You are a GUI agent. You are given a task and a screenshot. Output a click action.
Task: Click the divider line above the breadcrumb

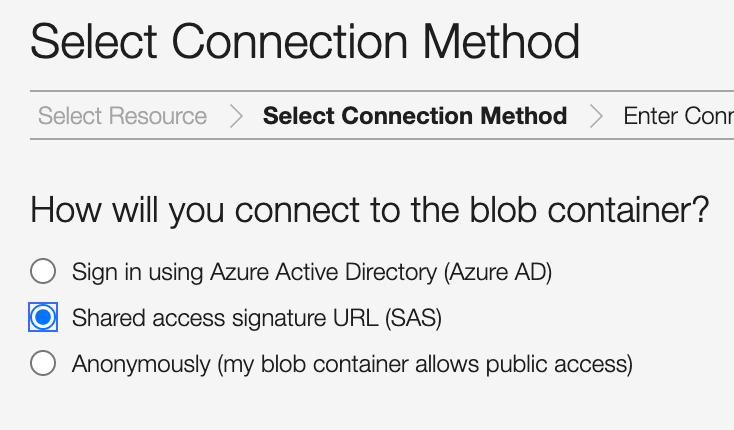coord(380,90)
